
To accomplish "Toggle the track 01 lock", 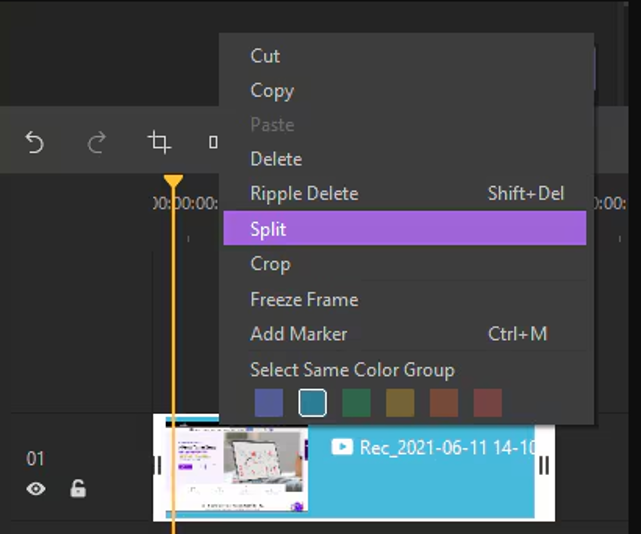I will [78, 488].
